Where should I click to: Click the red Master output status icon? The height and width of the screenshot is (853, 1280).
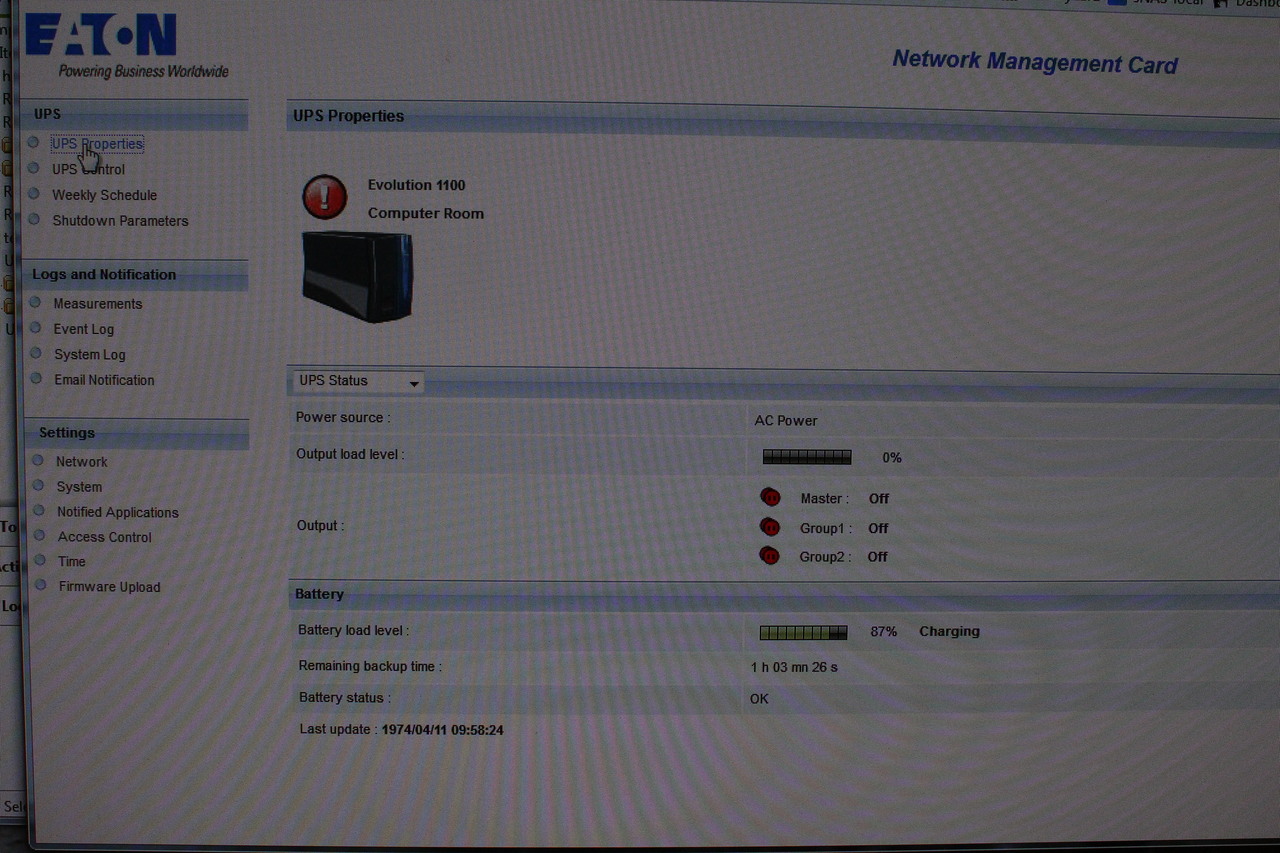[x=769, y=497]
